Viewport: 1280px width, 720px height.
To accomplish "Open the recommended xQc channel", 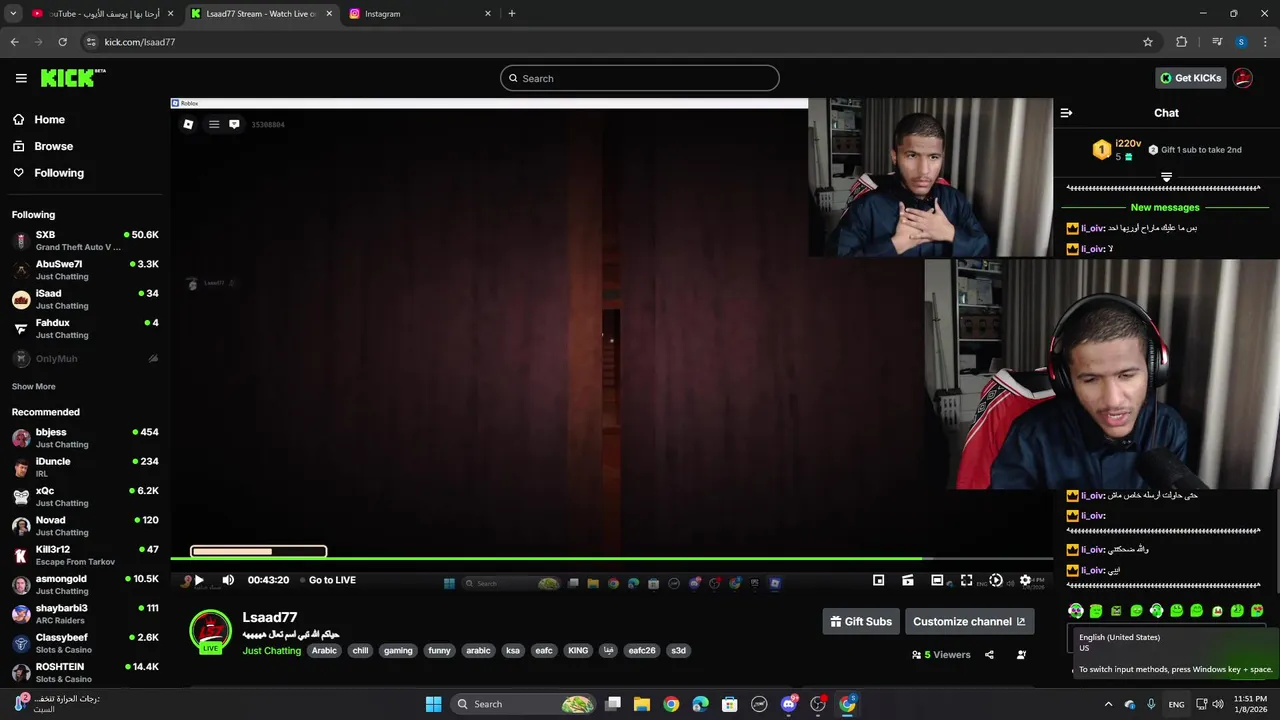I will [85, 496].
